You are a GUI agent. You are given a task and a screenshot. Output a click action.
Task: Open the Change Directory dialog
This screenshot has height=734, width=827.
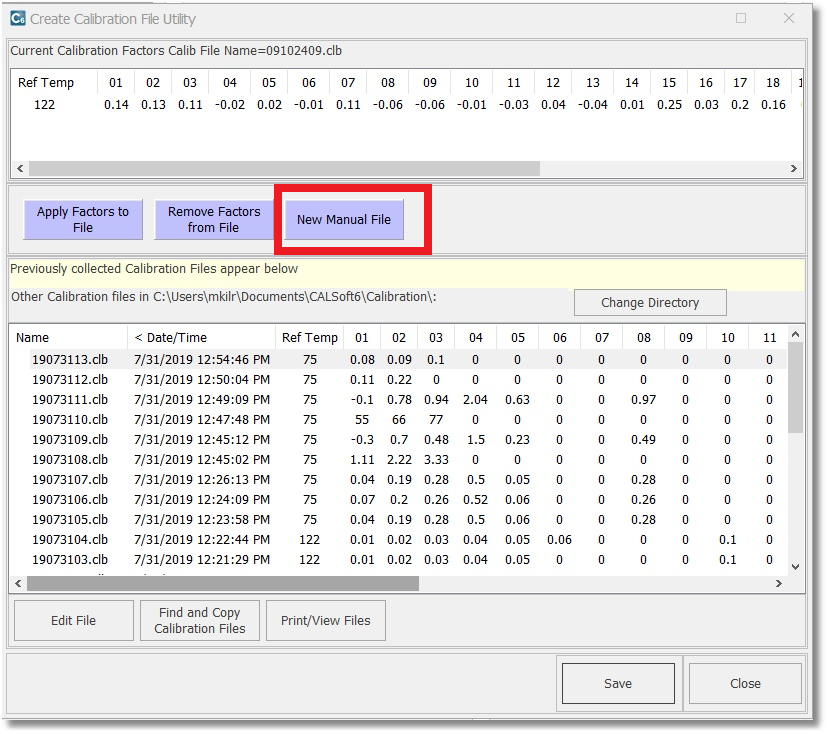[x=650, y=303]
